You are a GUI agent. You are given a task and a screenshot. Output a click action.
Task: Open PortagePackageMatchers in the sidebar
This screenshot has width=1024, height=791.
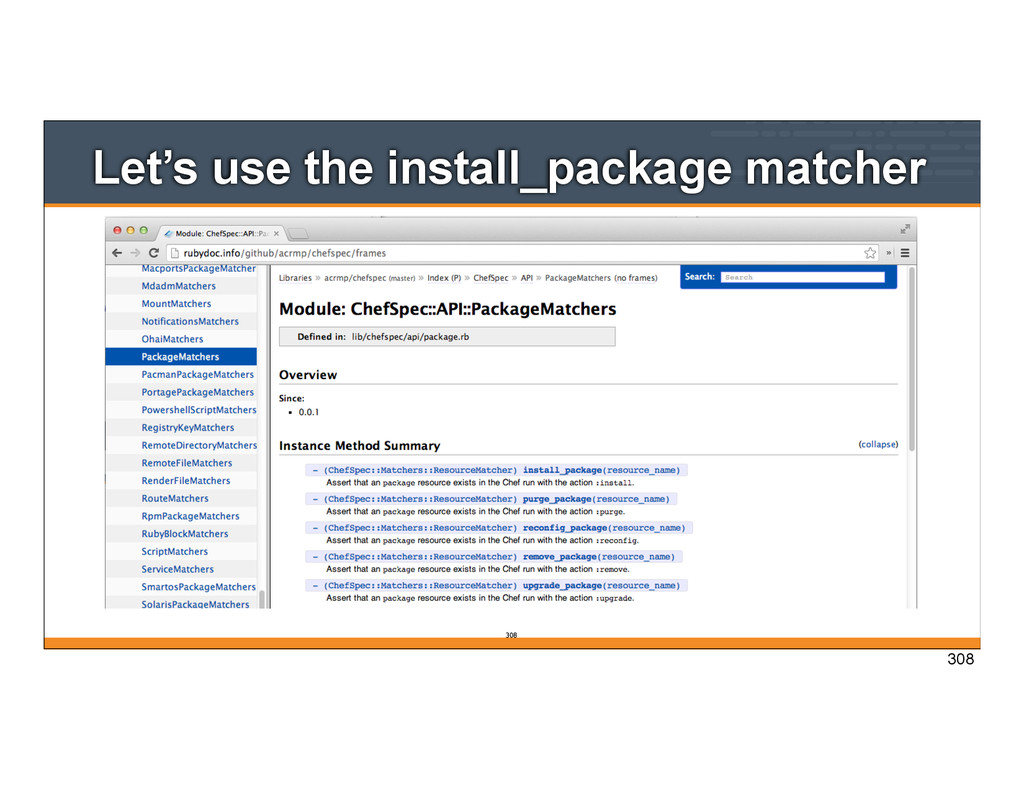(197, 392)
